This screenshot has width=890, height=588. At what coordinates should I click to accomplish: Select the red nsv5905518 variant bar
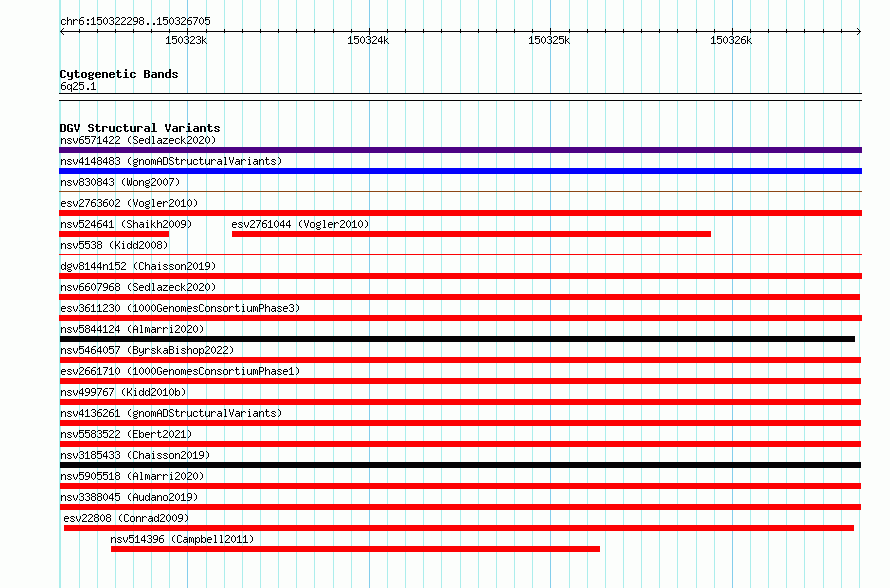click(x=460, y=486)
